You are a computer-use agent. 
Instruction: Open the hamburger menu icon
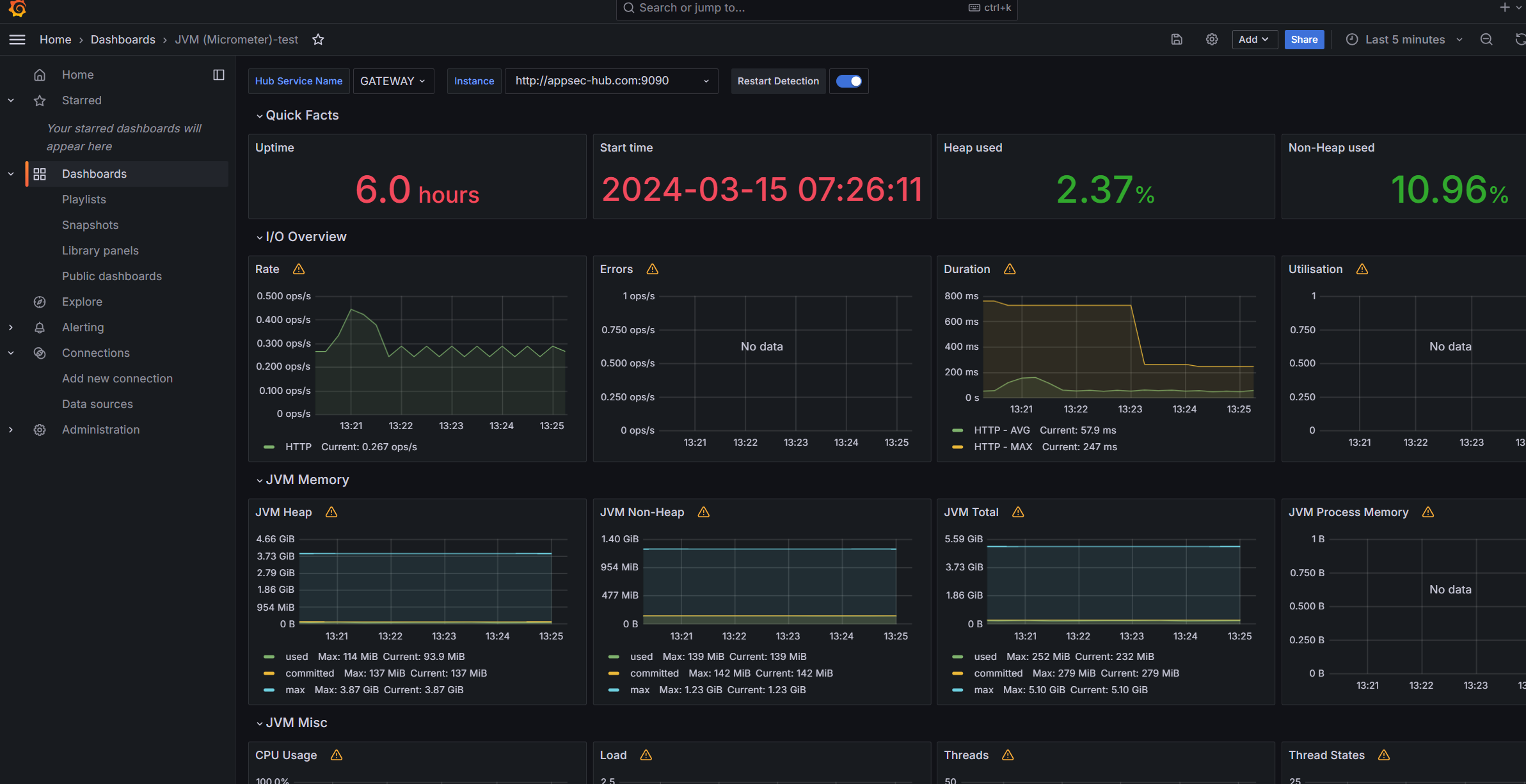click(x=17, y=40)
